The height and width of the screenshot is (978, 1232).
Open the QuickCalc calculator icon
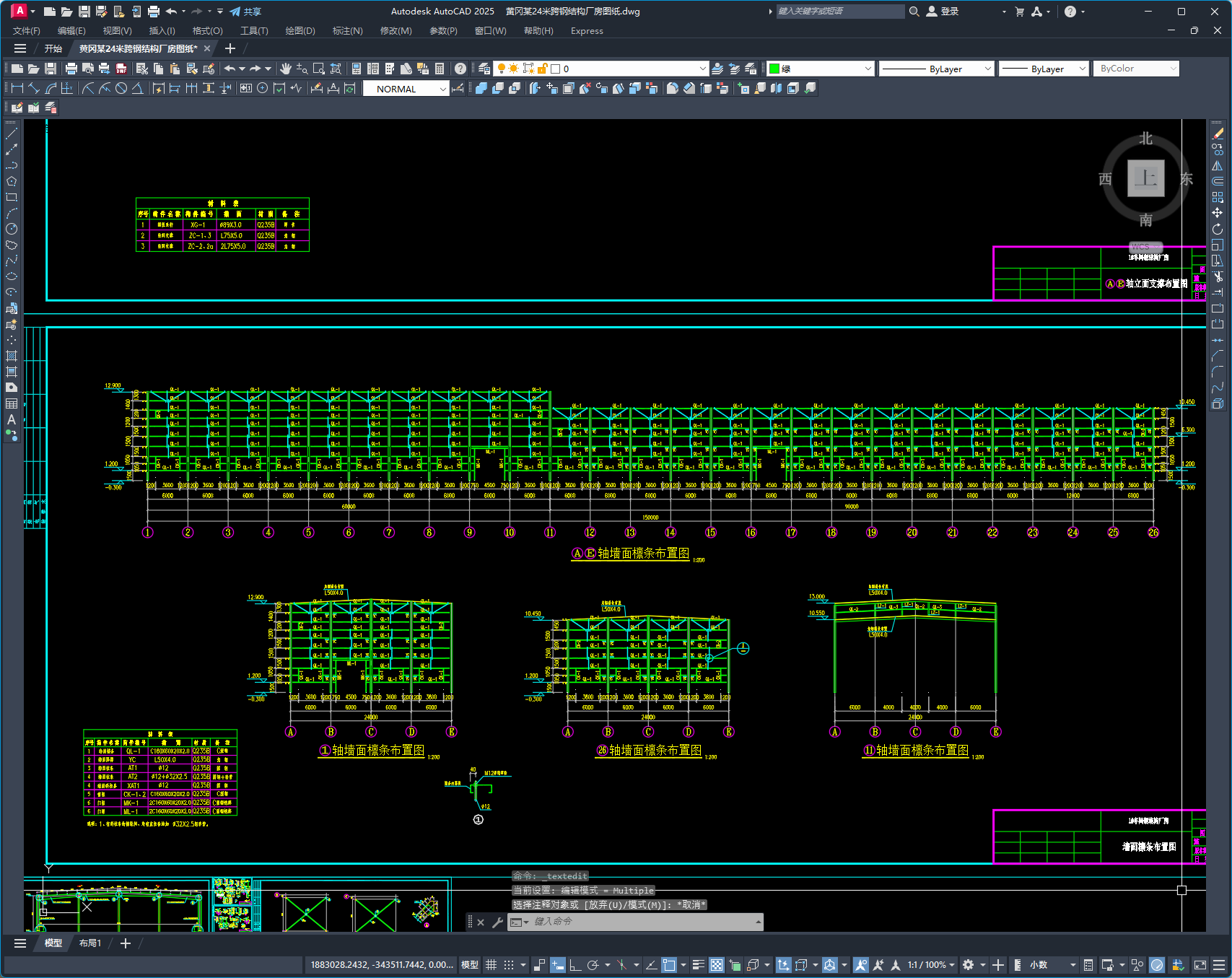click(440, 69)
